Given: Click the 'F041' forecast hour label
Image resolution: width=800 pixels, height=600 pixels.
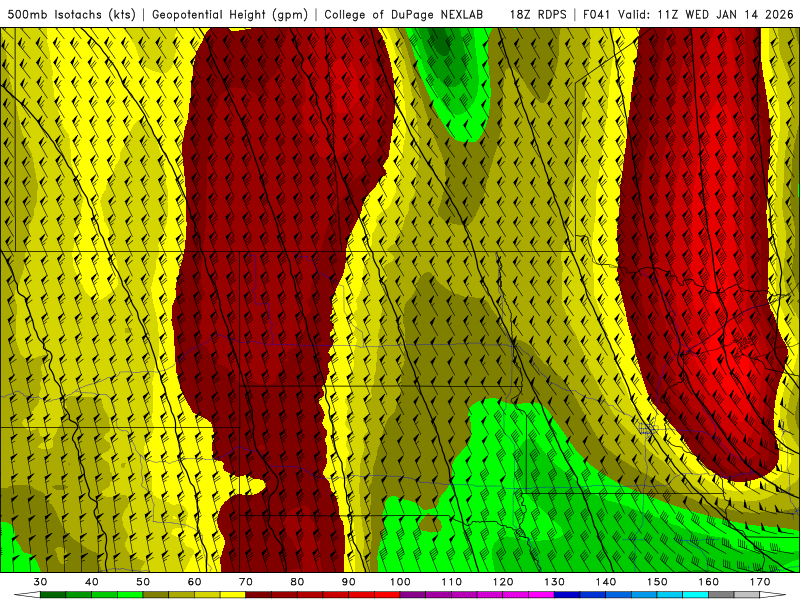Looking at the screenshot, I should pyautogui.click(x=597, y=14).
